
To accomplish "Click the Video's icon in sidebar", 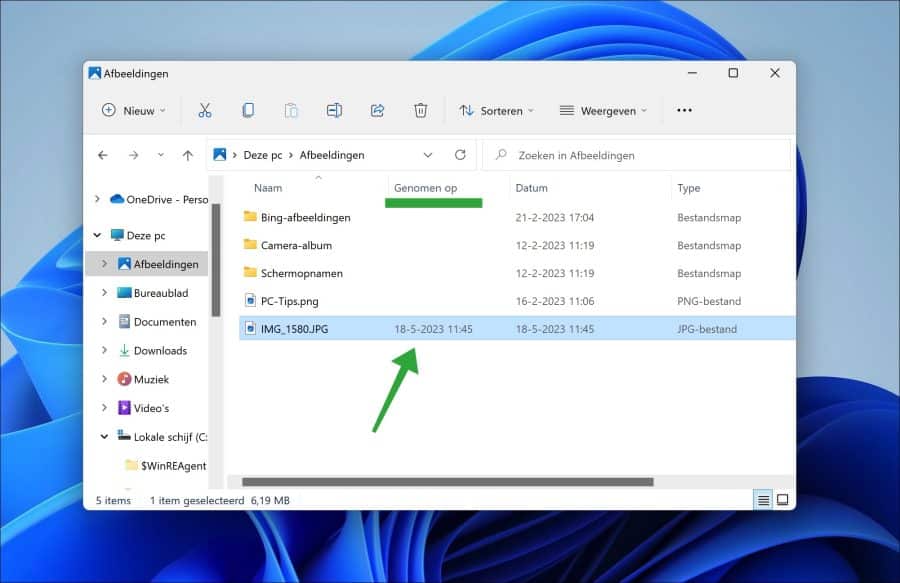I will click(124, 407).
